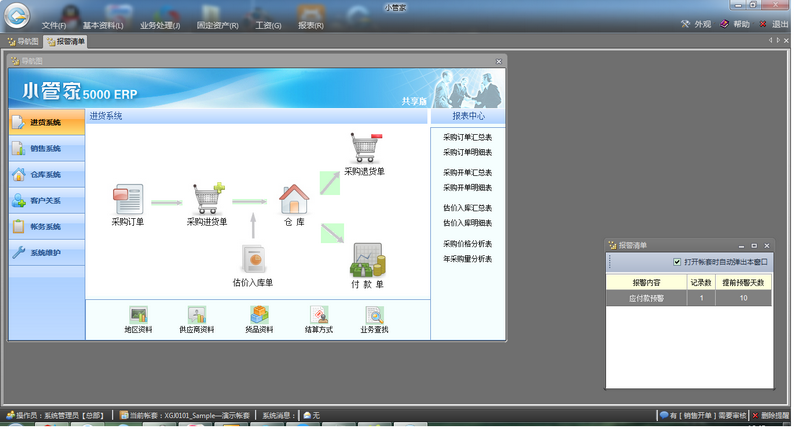Viewport: 800px width, 431px height.
Task: Open 采购订单汇总表 report link
Action: 467,137
